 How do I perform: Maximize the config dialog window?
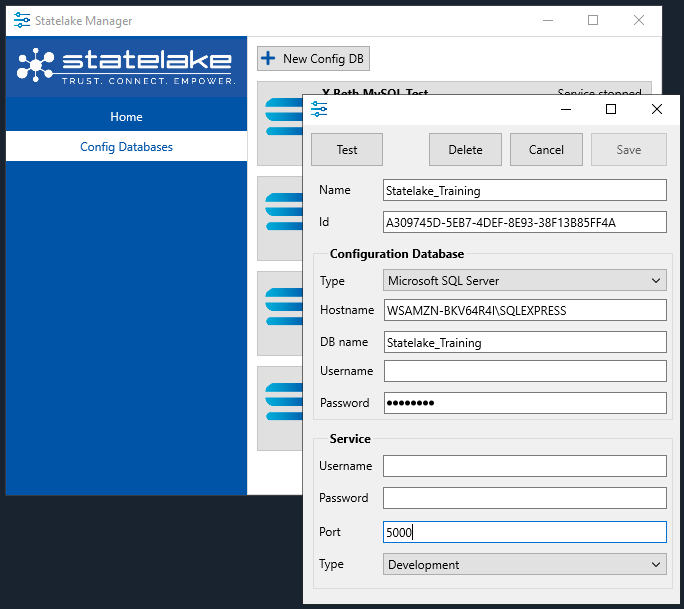pos(611,109)
